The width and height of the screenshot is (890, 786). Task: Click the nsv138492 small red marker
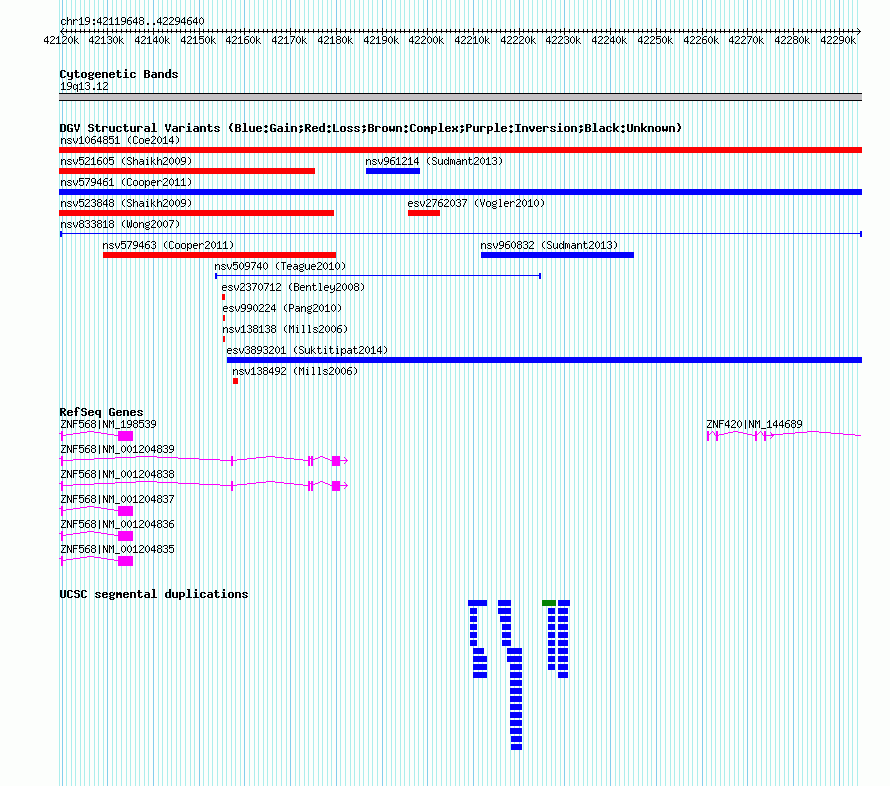pos(235,381)
